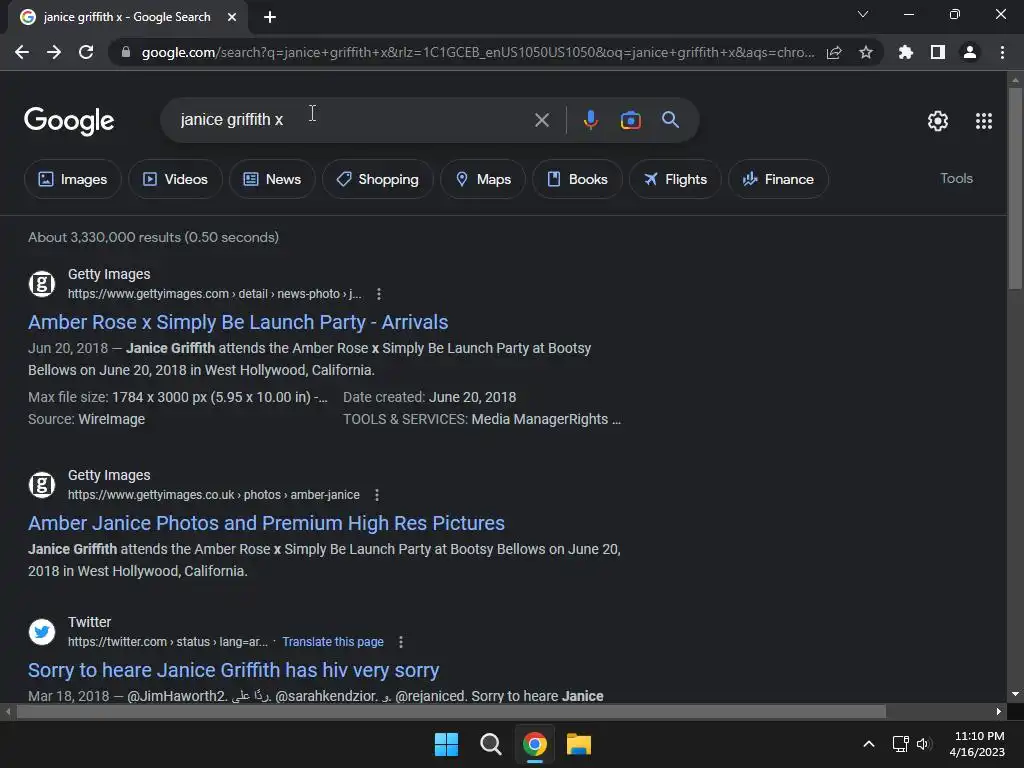Filter results by Images
1024x768 pixels.
pos(72,179)
